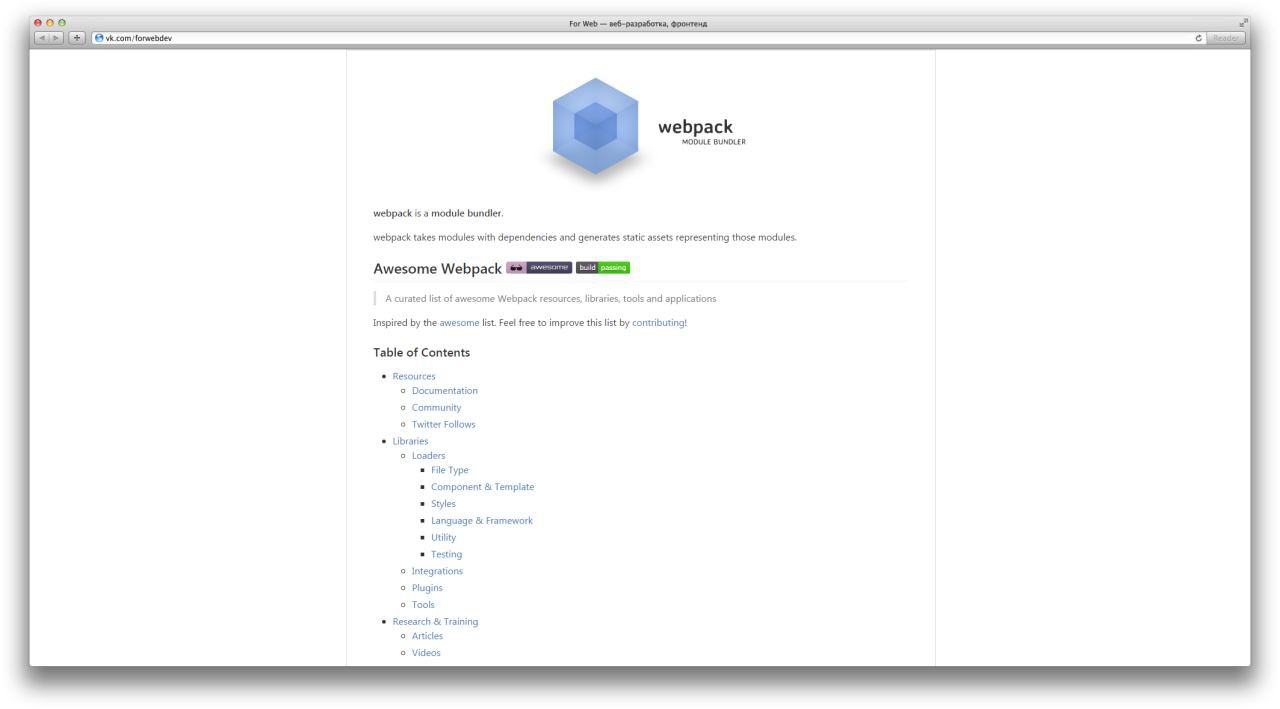Jump to Language & Framework section

[x=482, y=521]
